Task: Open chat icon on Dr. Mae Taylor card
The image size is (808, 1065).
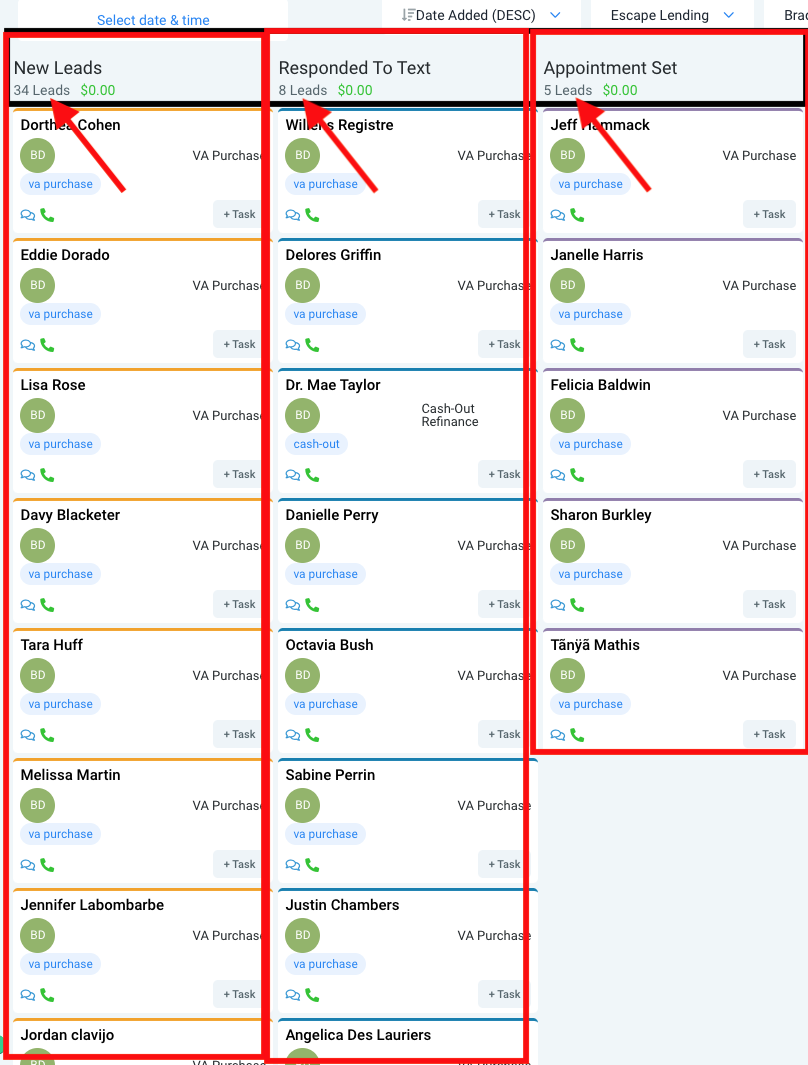Action: point(293,475)
